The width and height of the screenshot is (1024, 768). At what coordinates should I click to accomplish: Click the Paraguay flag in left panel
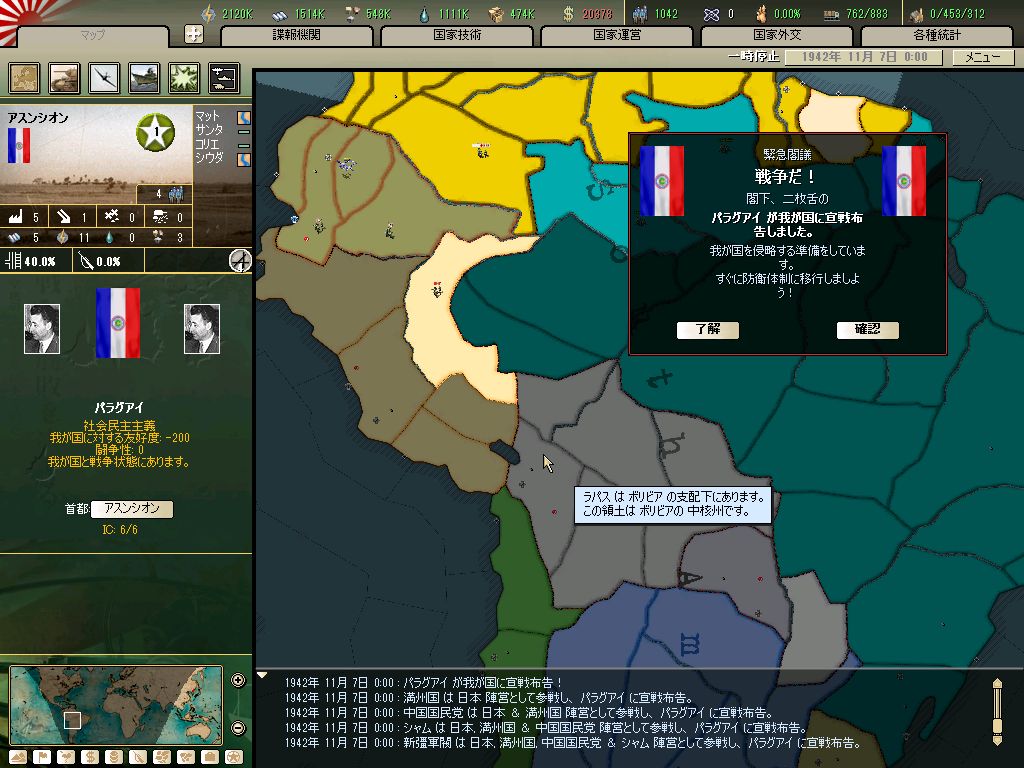click(118, 323)
